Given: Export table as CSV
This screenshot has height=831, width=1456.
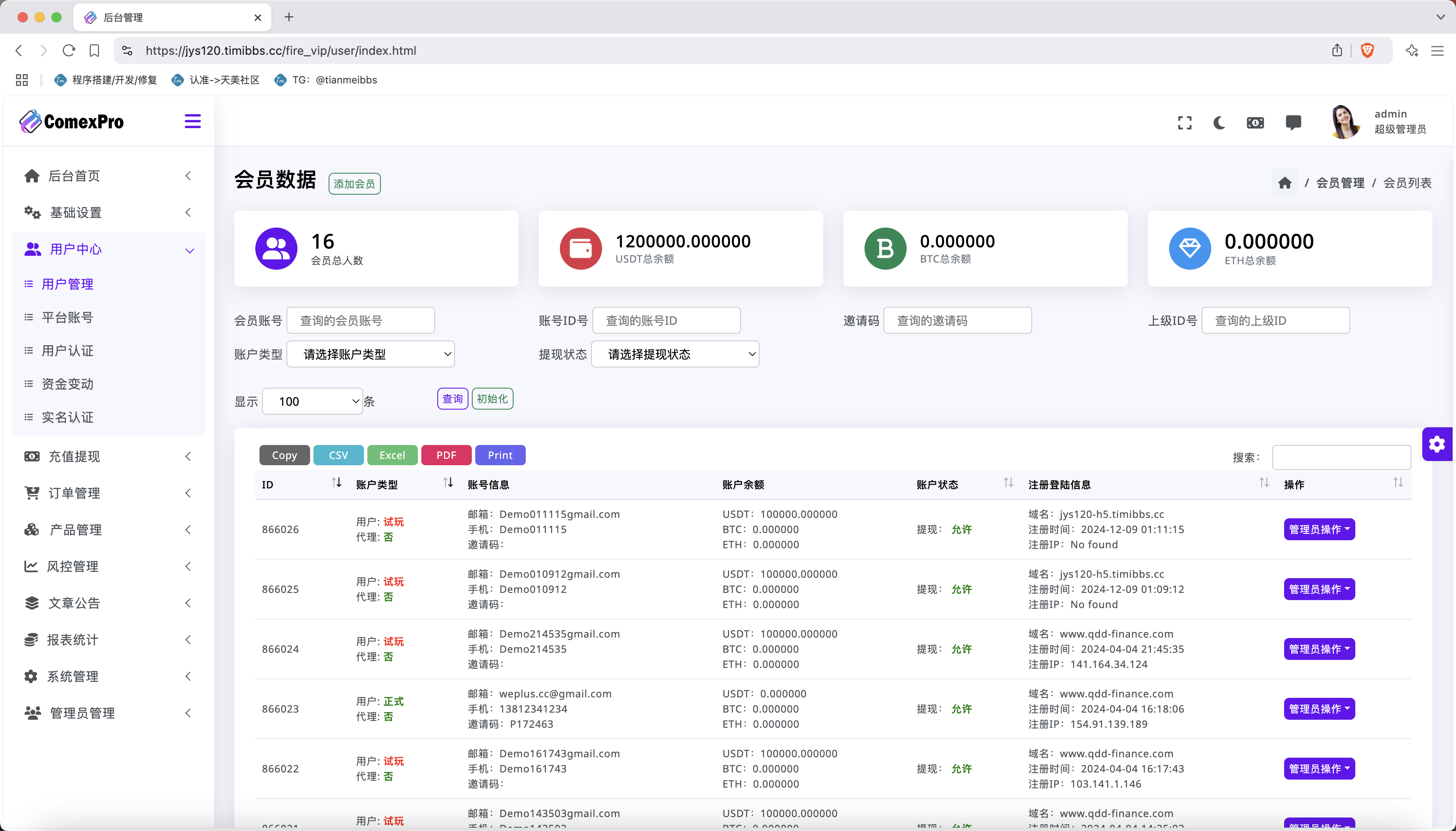Looking at the screenshot, I should tap(338, 455).
